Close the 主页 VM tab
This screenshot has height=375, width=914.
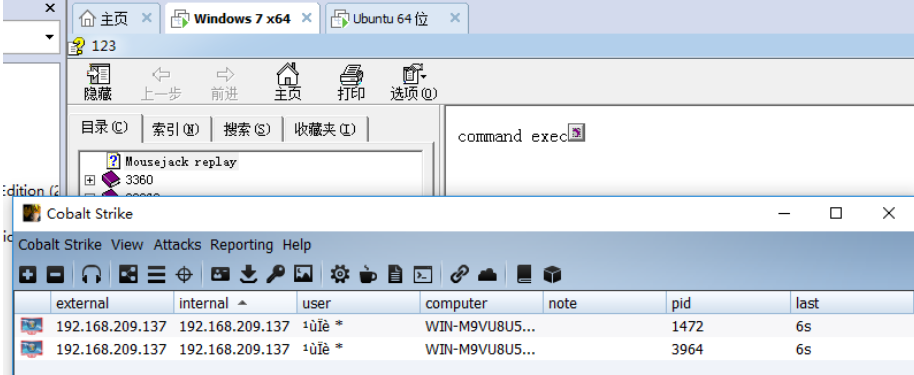[146, 18]
